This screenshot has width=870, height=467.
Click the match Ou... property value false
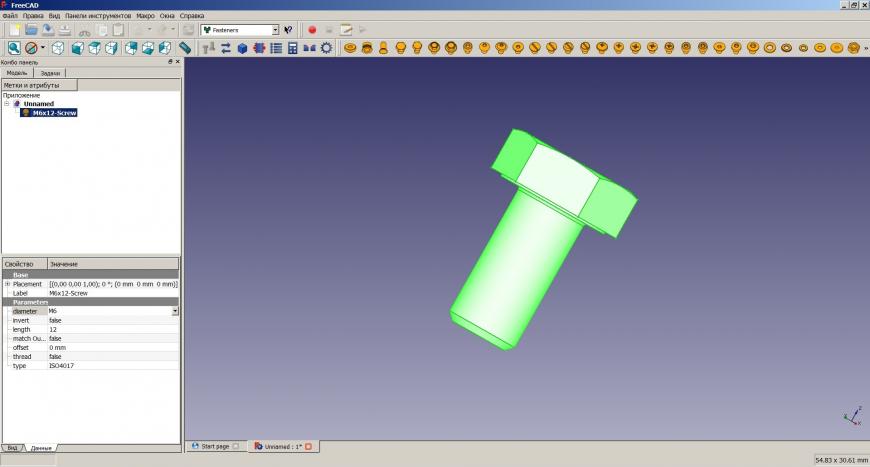tap(55, 338)
